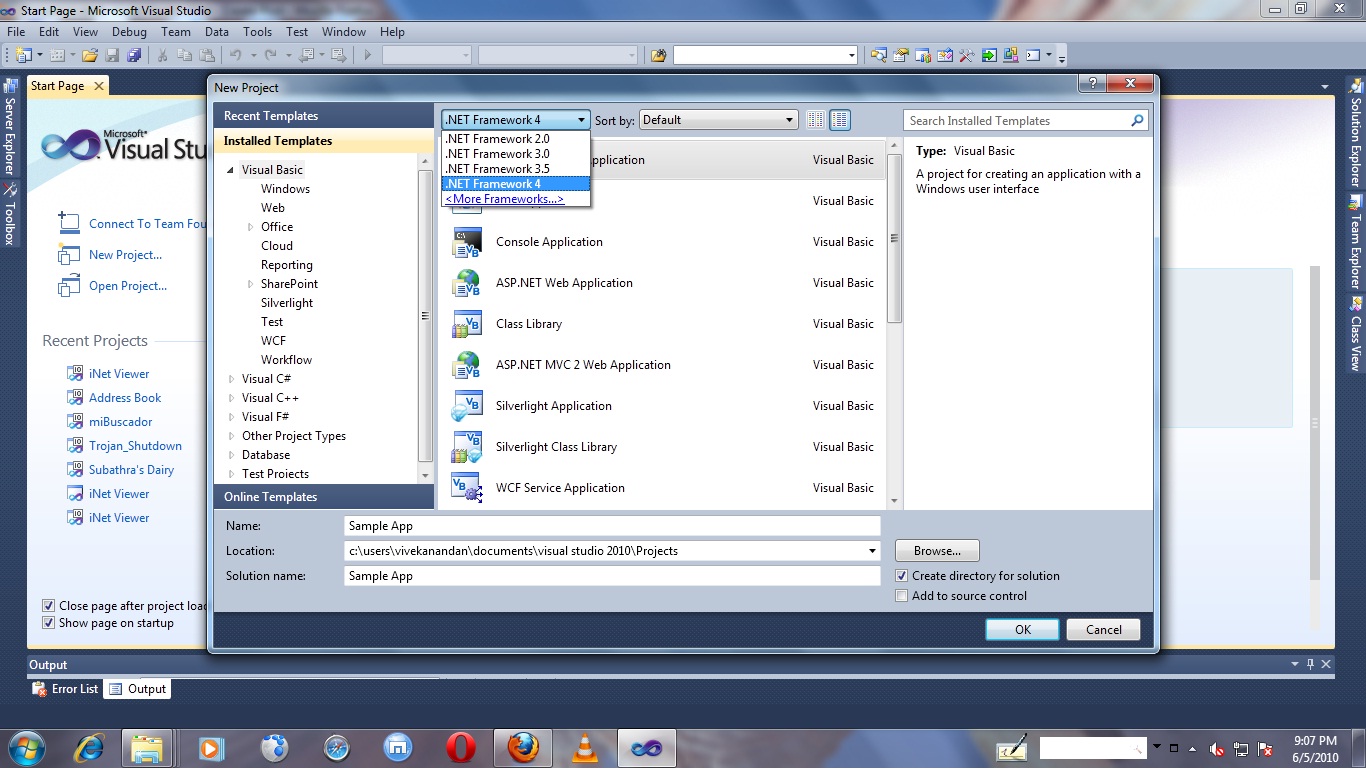Expand the Visual C++ tree node
The width and height of the screenshot is (1366, 772).
coord(231,398)
